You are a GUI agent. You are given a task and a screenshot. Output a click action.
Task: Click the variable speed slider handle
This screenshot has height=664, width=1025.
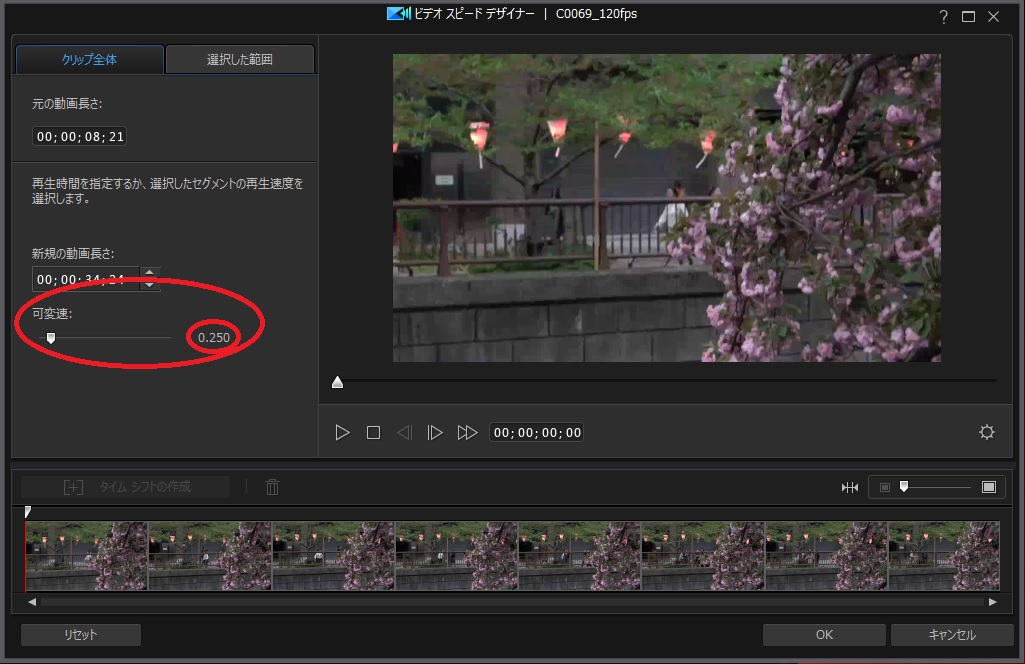(51, 337)
